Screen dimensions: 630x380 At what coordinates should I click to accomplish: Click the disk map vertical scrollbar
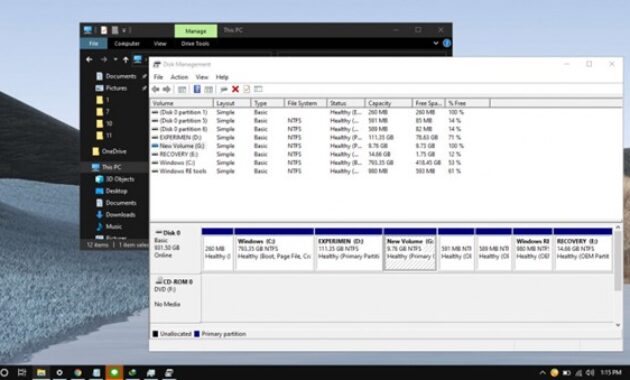point(618,259)
